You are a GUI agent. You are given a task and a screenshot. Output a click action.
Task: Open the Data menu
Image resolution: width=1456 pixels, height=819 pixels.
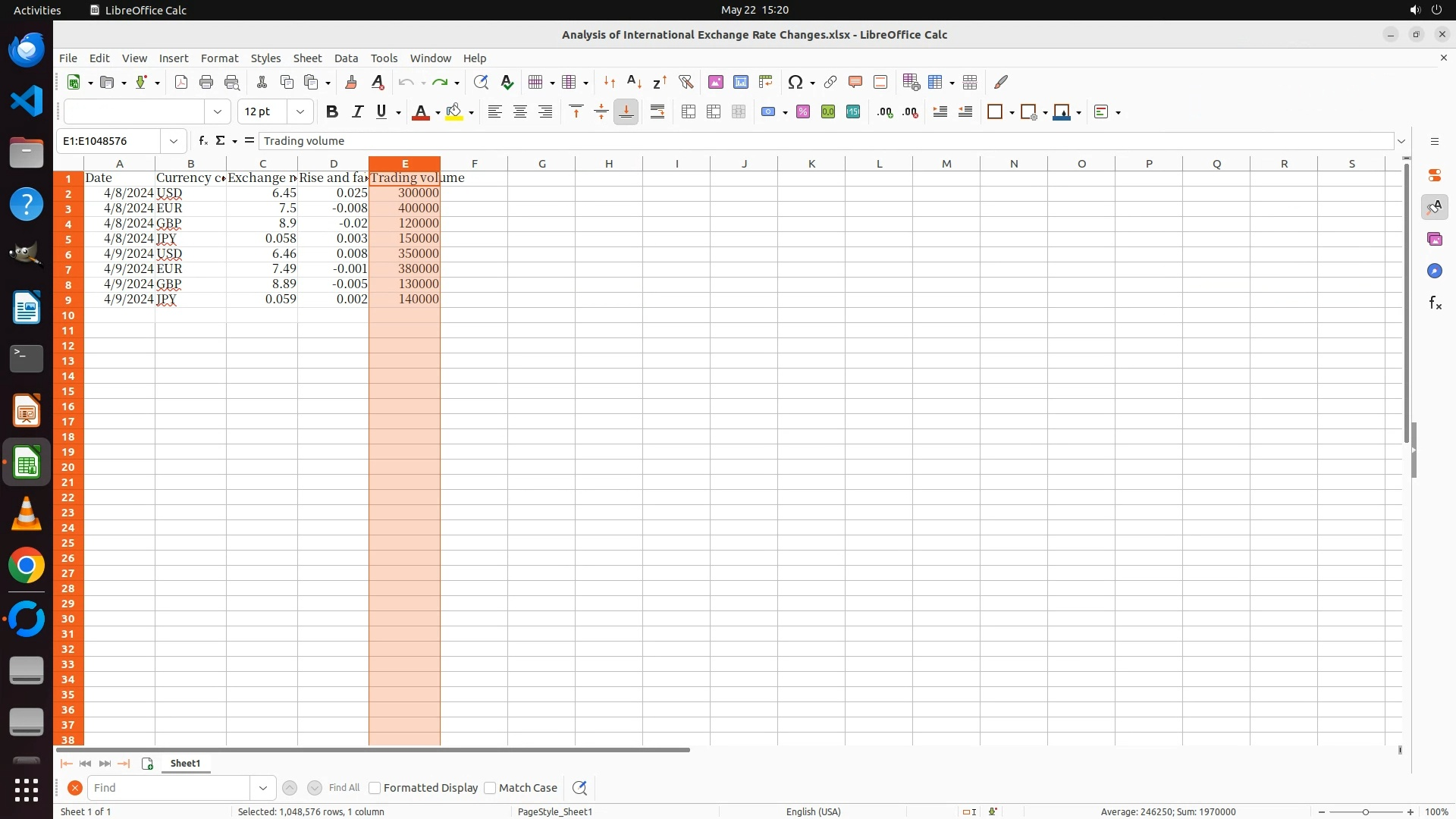point(346,58)
